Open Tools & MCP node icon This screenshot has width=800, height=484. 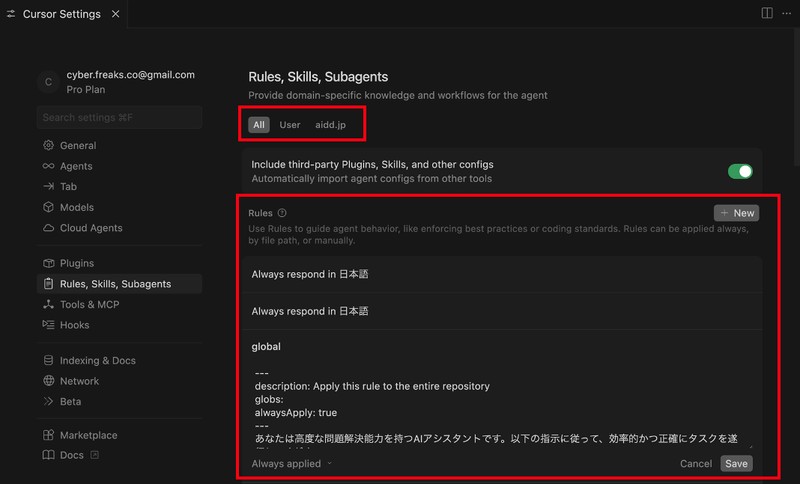coord(48,304)
